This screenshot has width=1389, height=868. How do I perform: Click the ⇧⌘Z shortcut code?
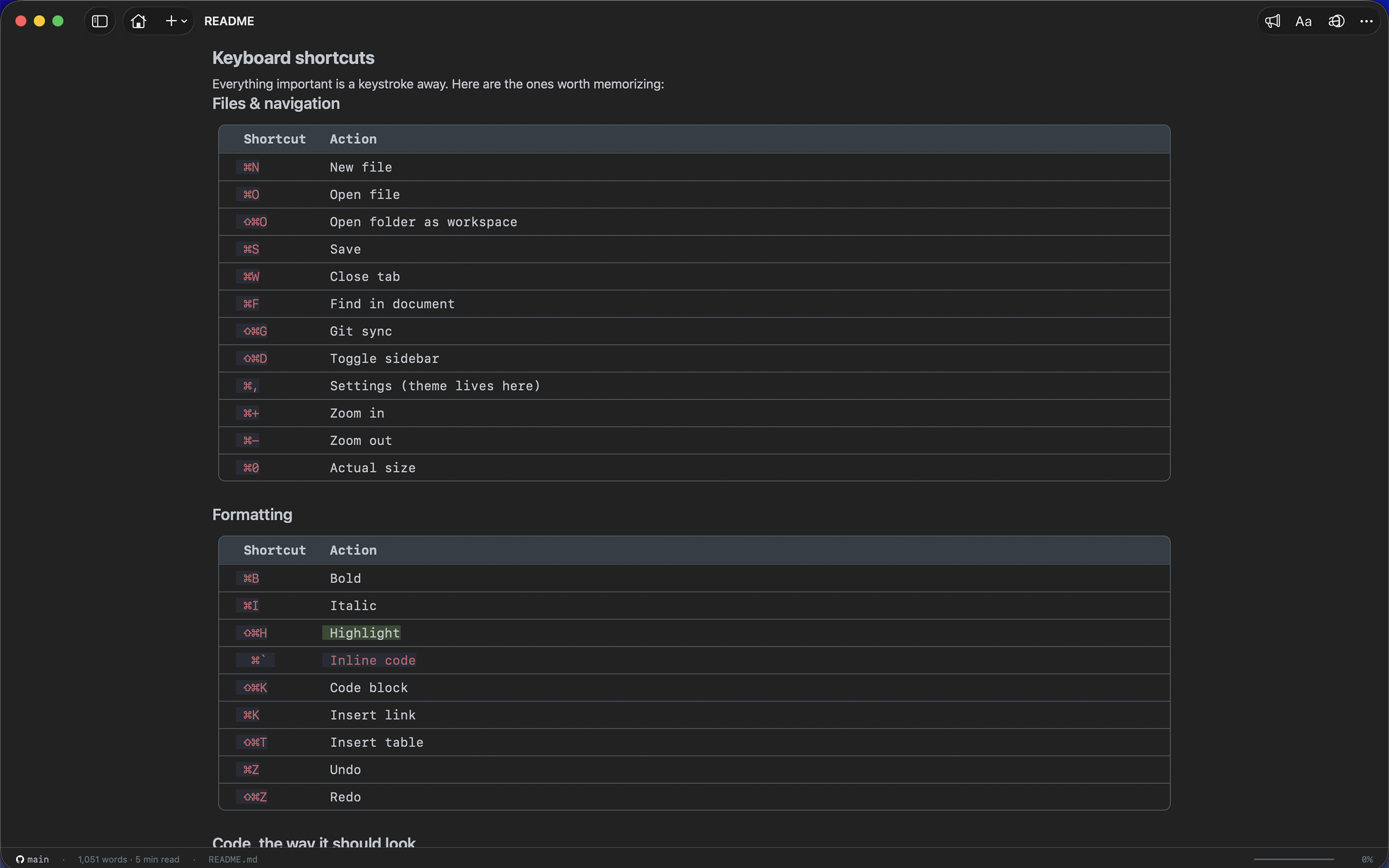pyautogui.click(x=255, y=797)
